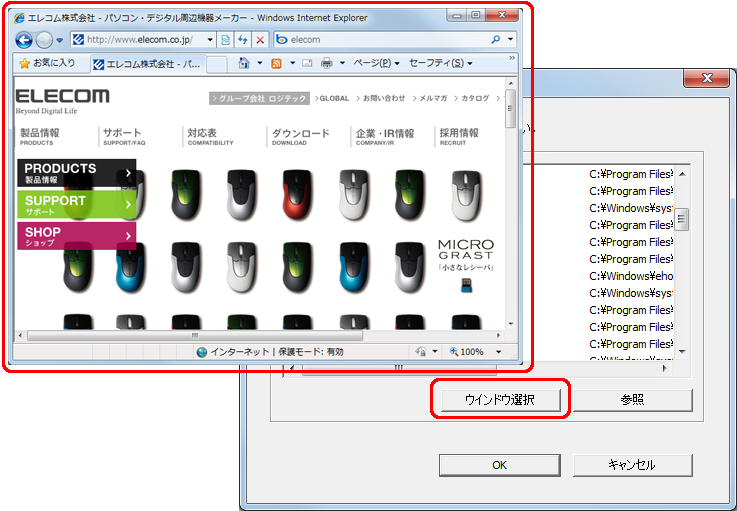Open the ページ(P) menu

pyautogui.click(x=376, y=63)
